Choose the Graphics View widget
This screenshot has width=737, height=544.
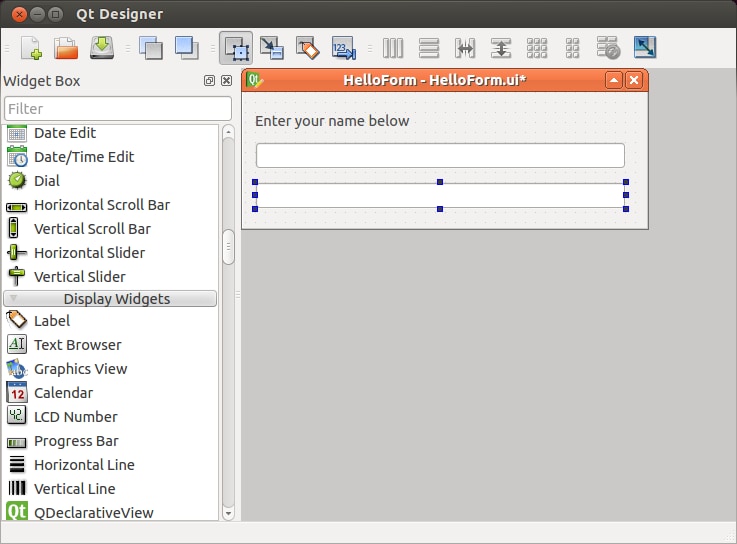pos(110,369)
